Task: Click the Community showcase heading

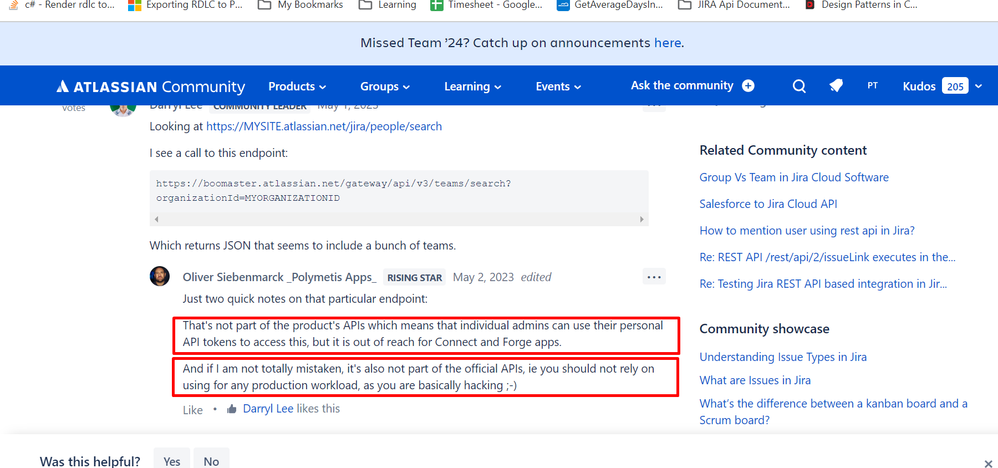Action: (764, 329)
